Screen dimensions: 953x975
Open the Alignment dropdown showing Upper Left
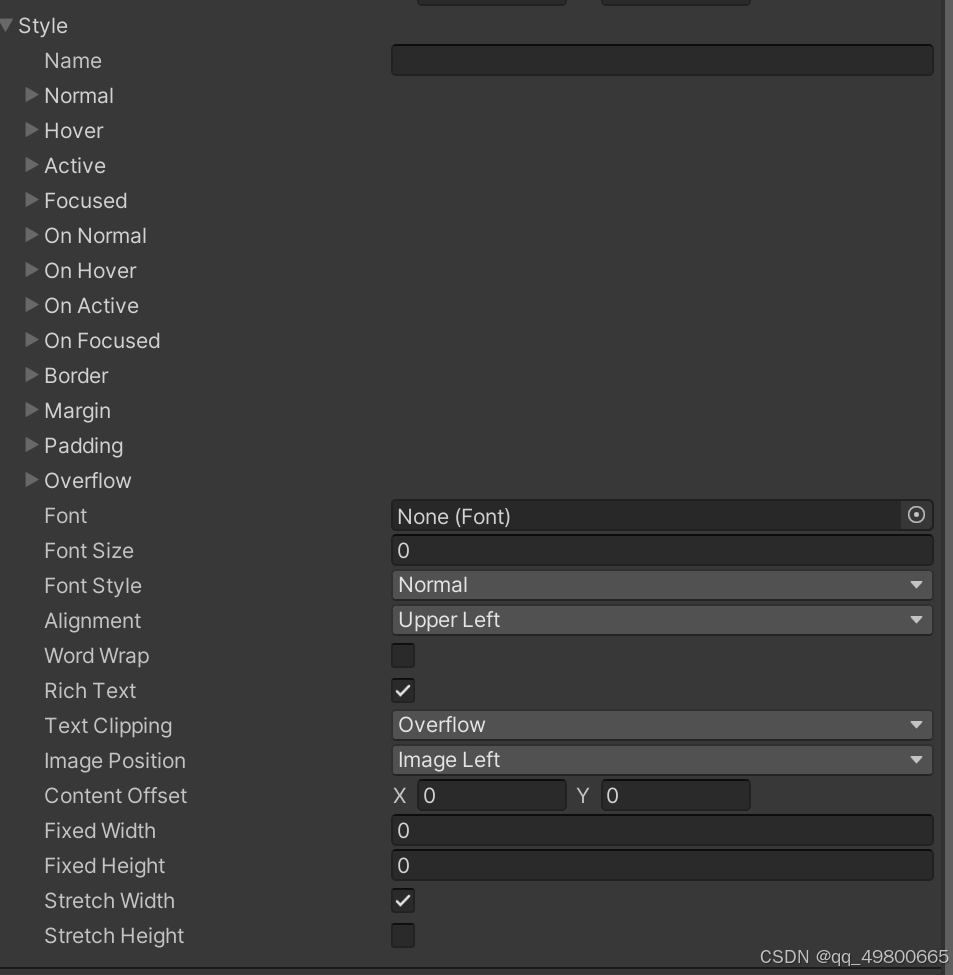pyautogui.click(x=662, y=620)
